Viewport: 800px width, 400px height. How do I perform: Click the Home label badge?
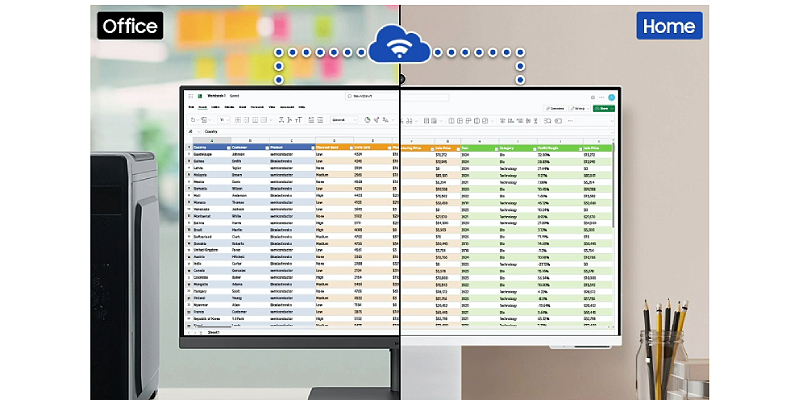(x=669, y=25)
